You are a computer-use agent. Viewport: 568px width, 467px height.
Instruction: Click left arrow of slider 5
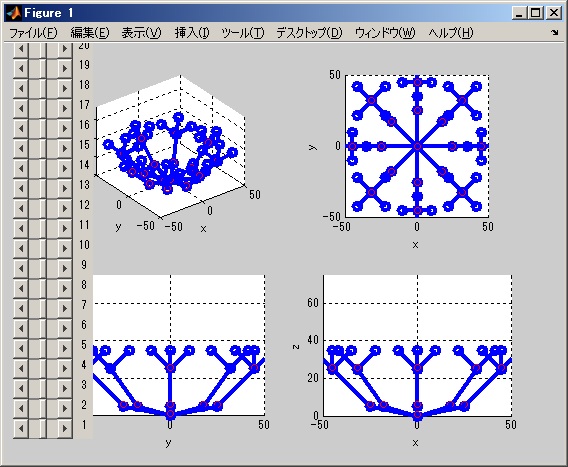coord(21,348)
